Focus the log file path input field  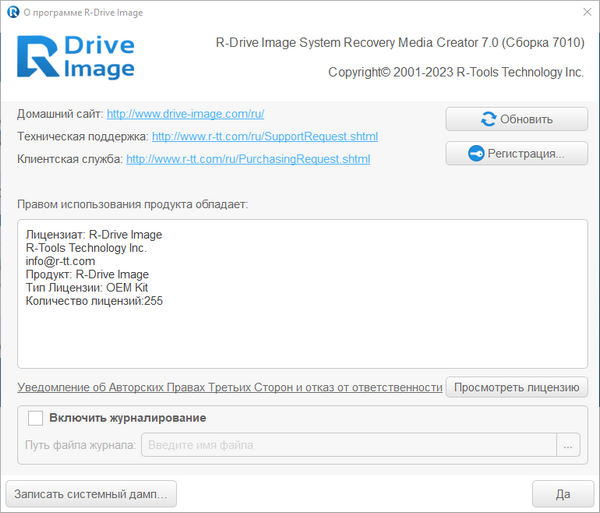[x=348, y=445]
